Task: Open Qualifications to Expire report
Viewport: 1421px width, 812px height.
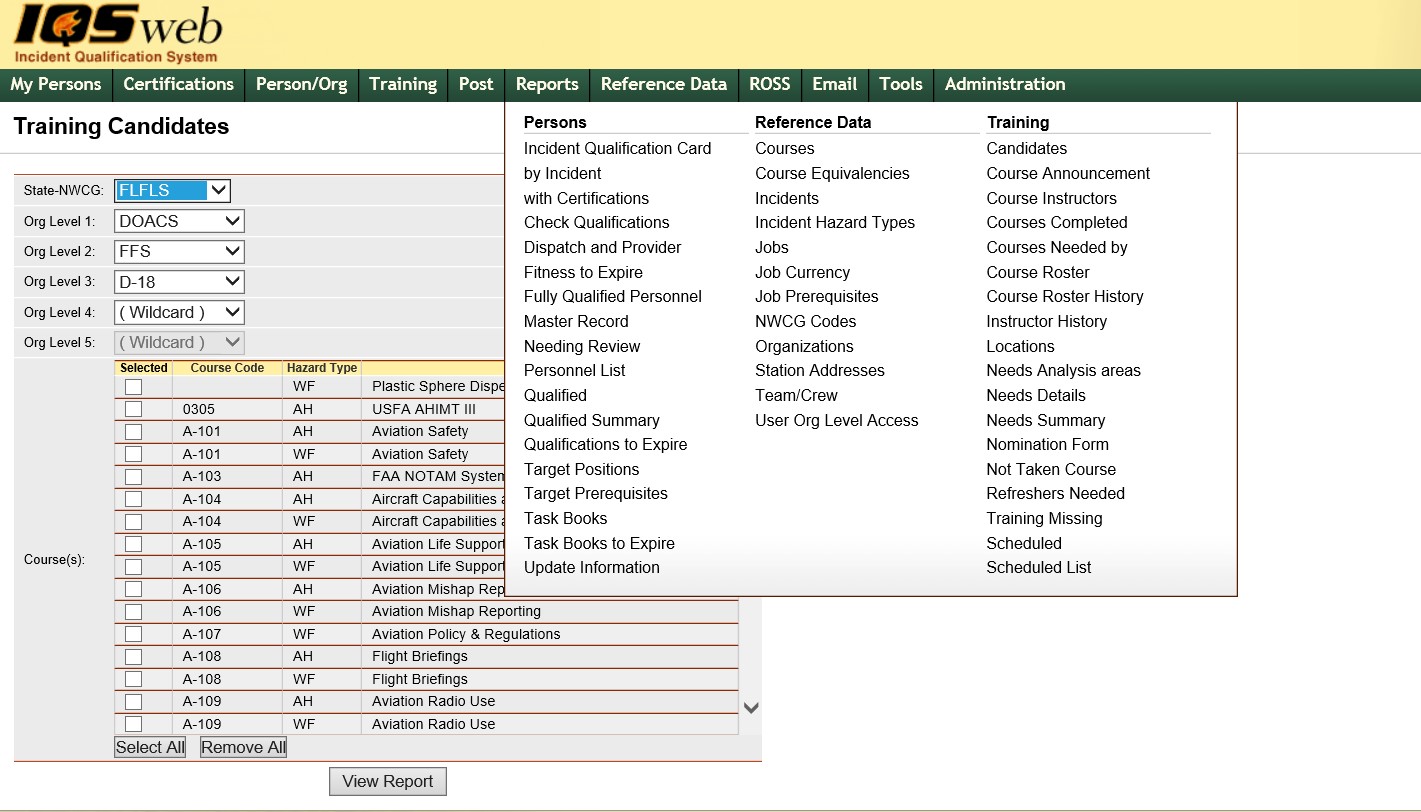Action: point(606,444)
